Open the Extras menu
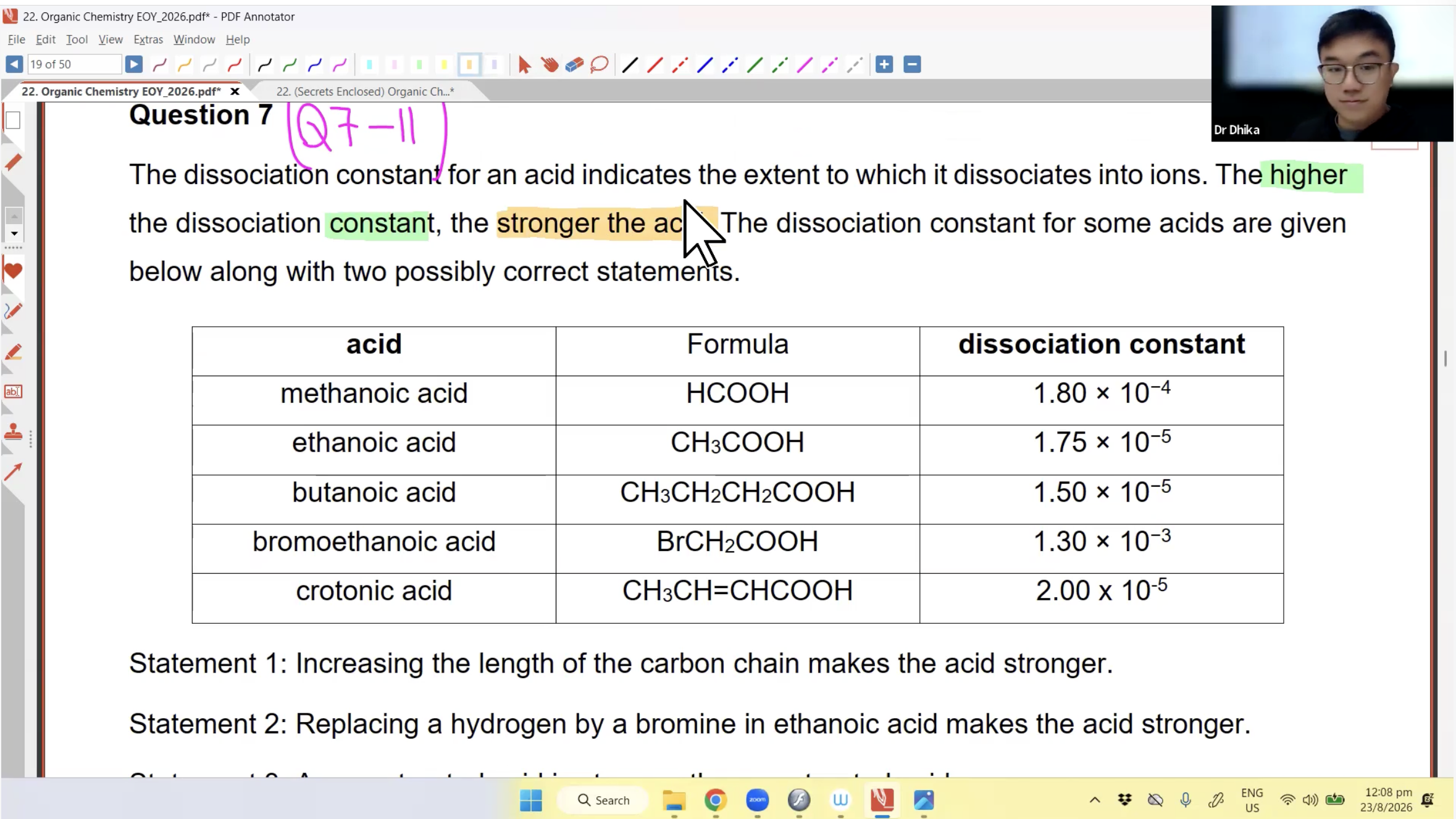The image size is (1456, 819). tap(148, 40)
